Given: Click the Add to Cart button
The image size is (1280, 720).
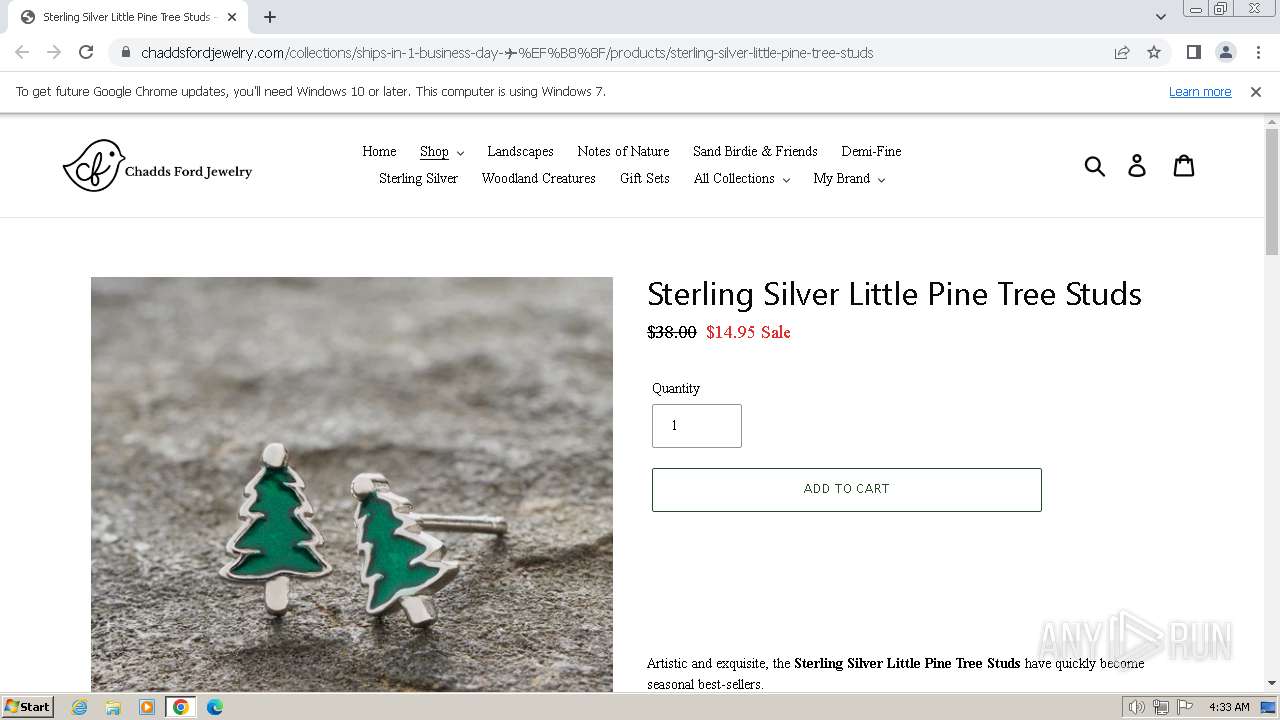Looking at the screenshot, I should 846,489.
